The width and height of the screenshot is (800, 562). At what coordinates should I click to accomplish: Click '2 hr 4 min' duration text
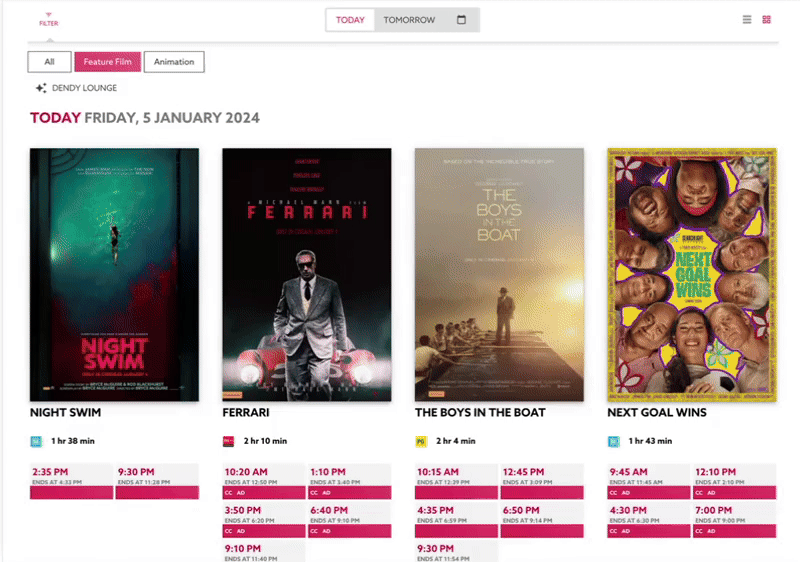pos(456,441)
